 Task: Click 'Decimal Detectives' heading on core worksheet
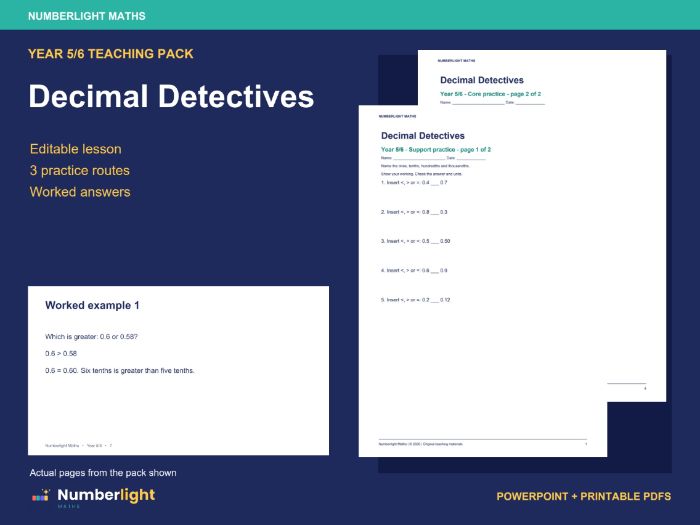pyautogui.click(x=482, y=80)
